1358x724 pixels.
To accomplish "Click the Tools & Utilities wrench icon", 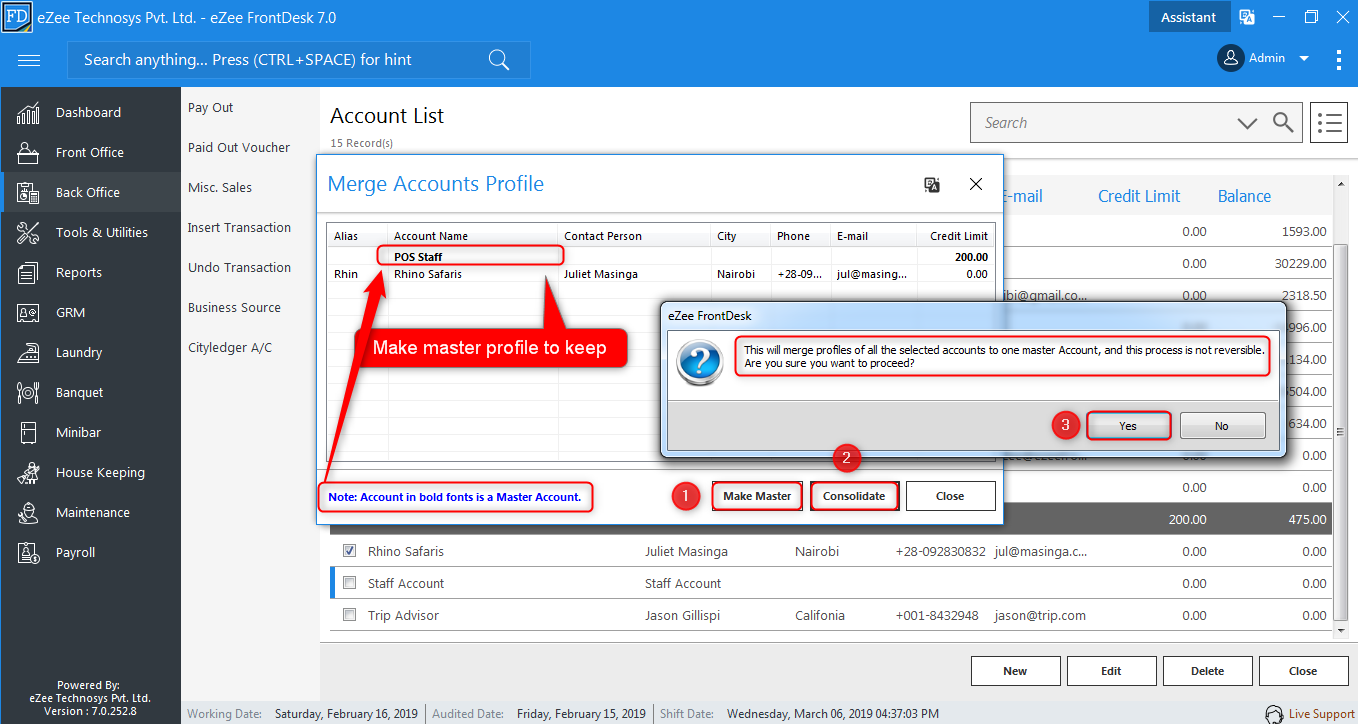I will [28, 233].
